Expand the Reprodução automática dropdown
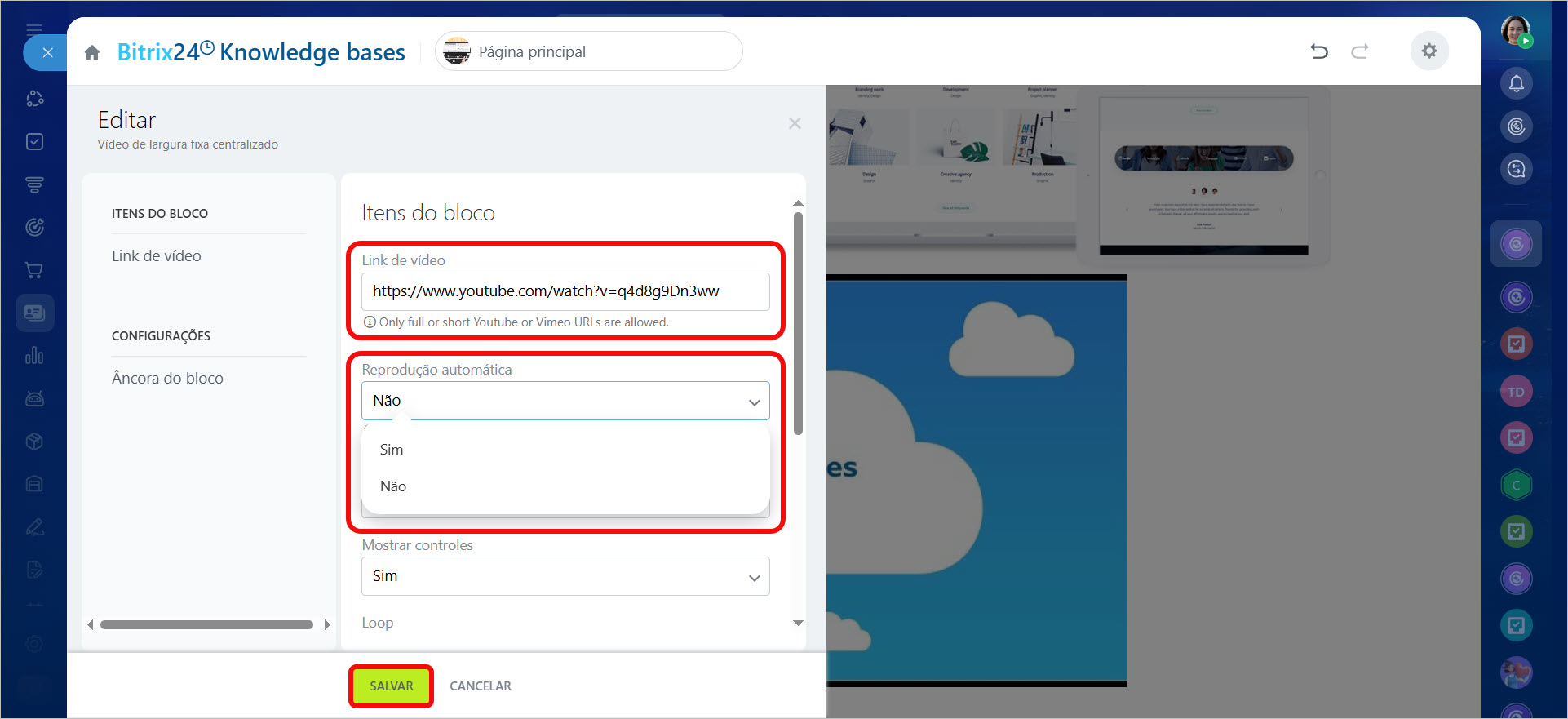This screenshot has height=719, width=1568. [565, 401]
